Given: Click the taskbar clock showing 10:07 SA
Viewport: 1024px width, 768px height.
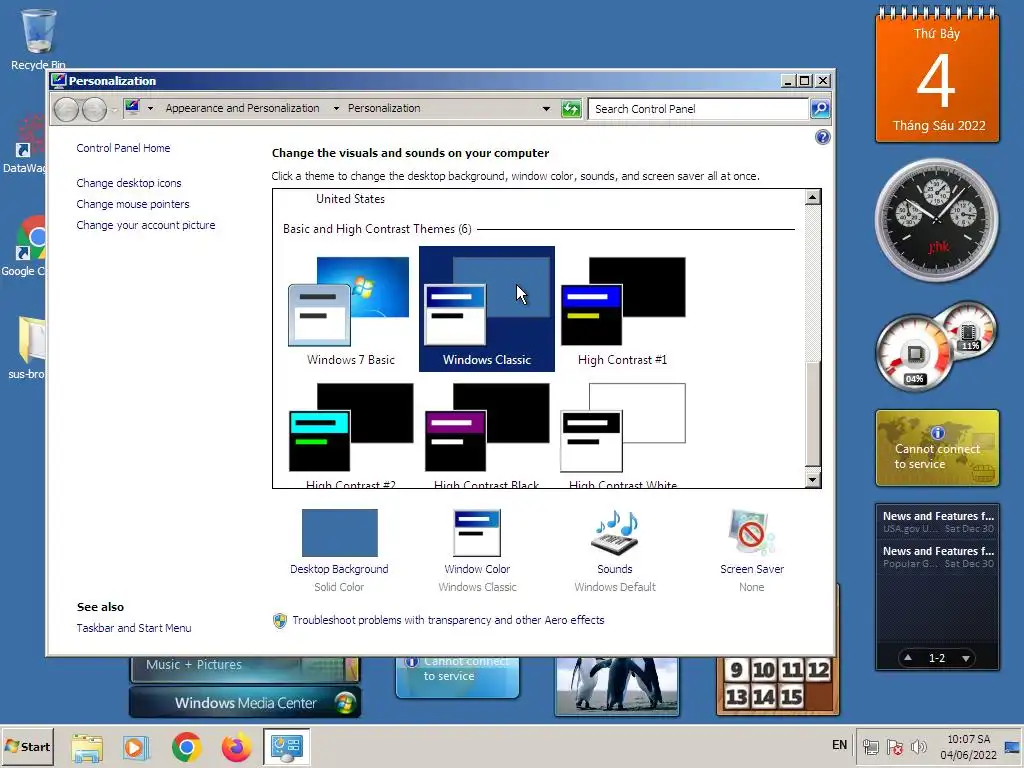Looking at the screenshot, I should tap(968, 747).
